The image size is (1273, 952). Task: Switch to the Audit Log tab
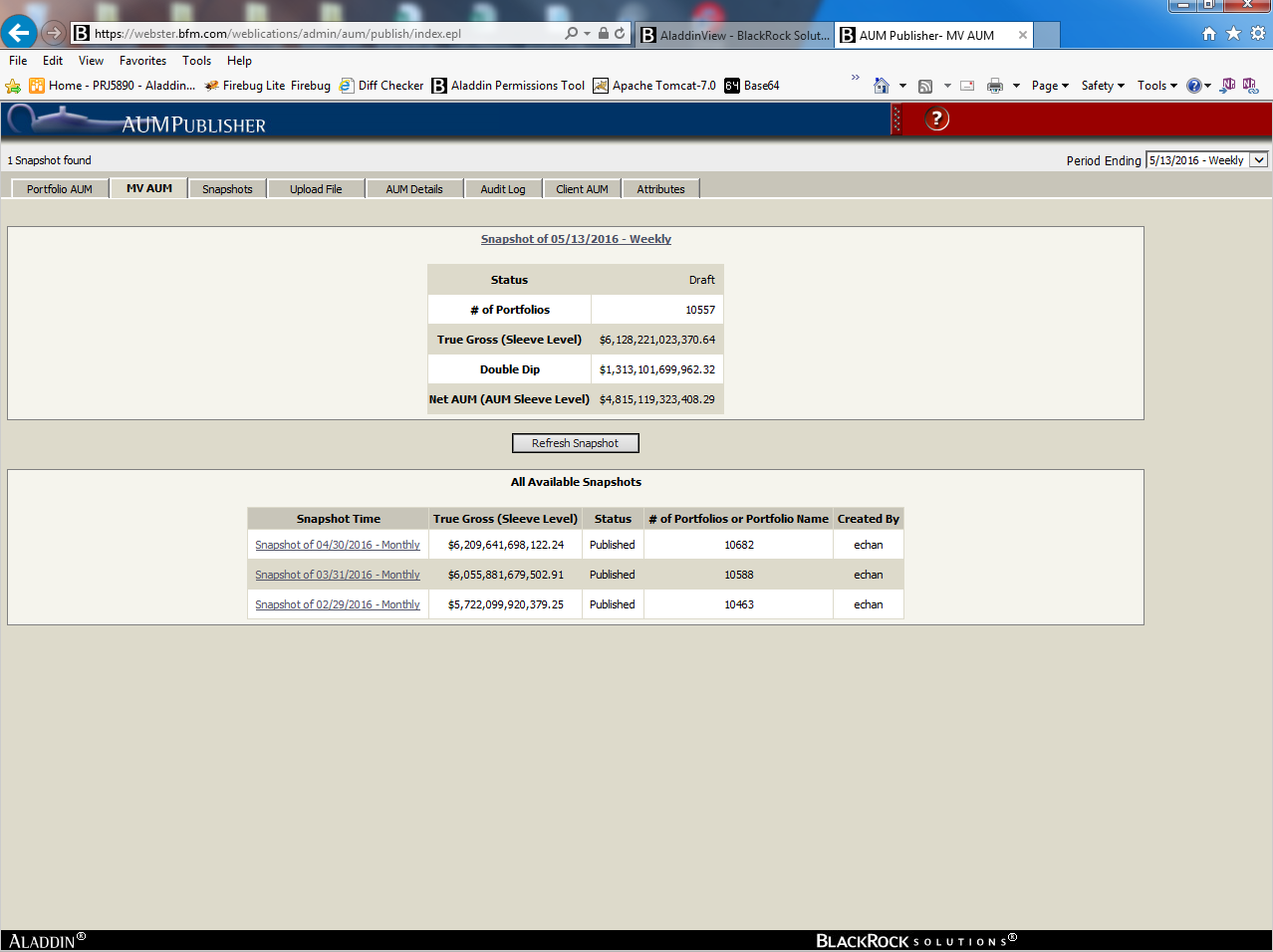[503, 189]
